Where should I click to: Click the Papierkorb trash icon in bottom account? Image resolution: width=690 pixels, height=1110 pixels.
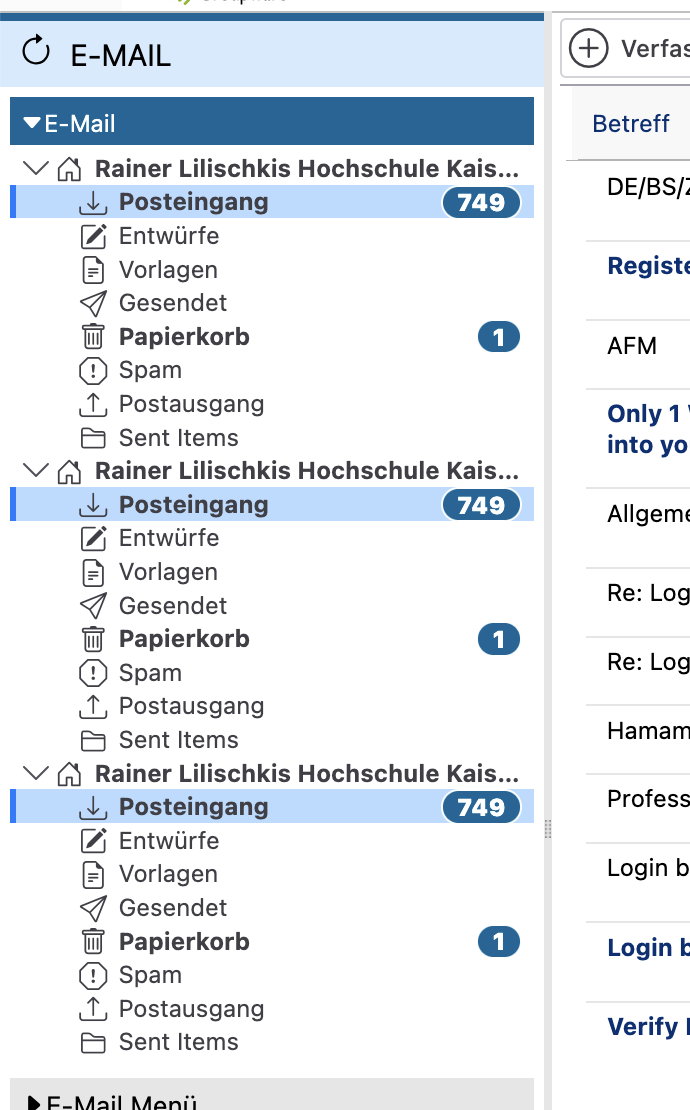pyautogui.click(x=93, y=942)
